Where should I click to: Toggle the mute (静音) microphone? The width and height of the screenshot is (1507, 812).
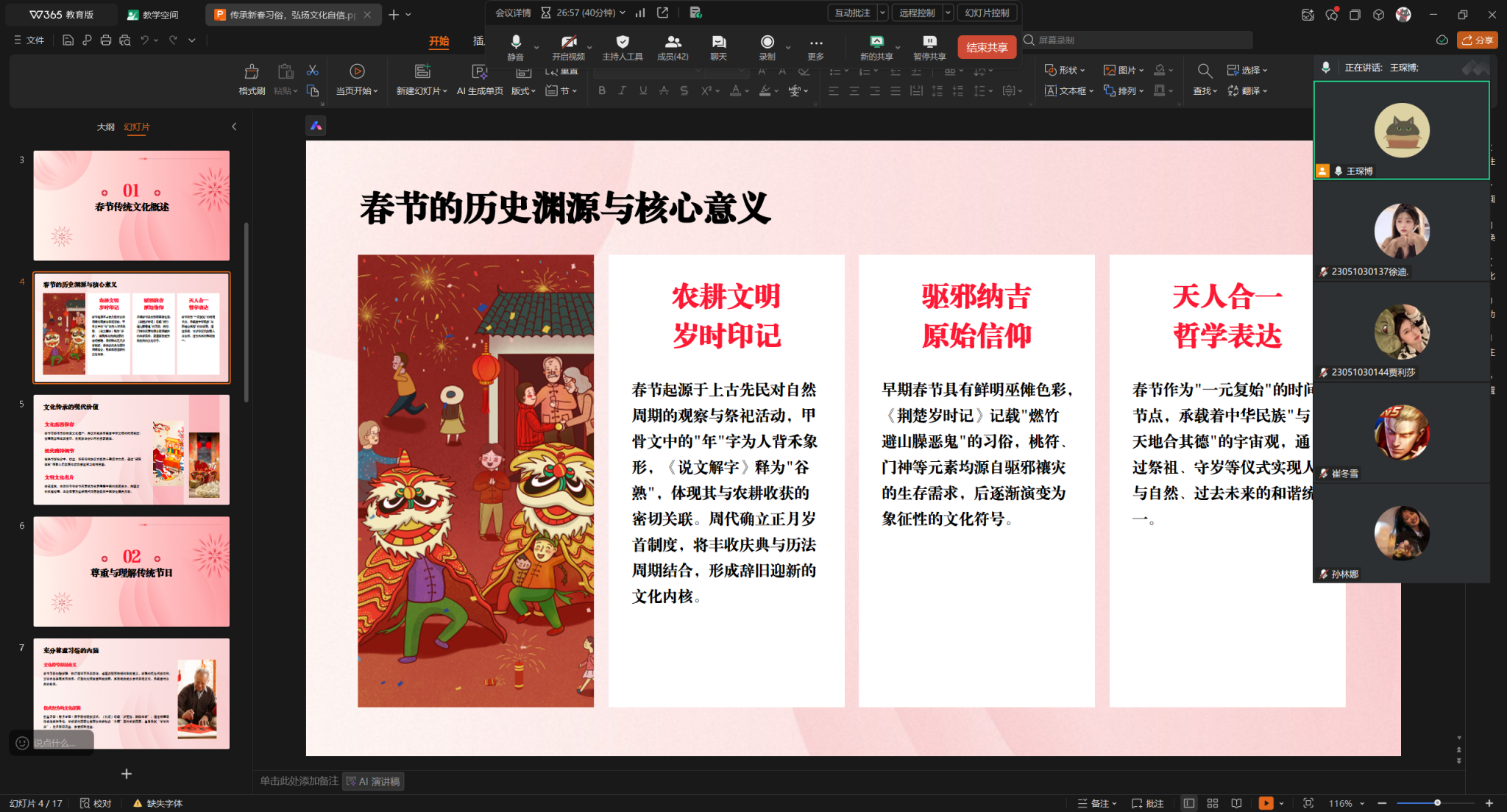[x=516, y=43]
